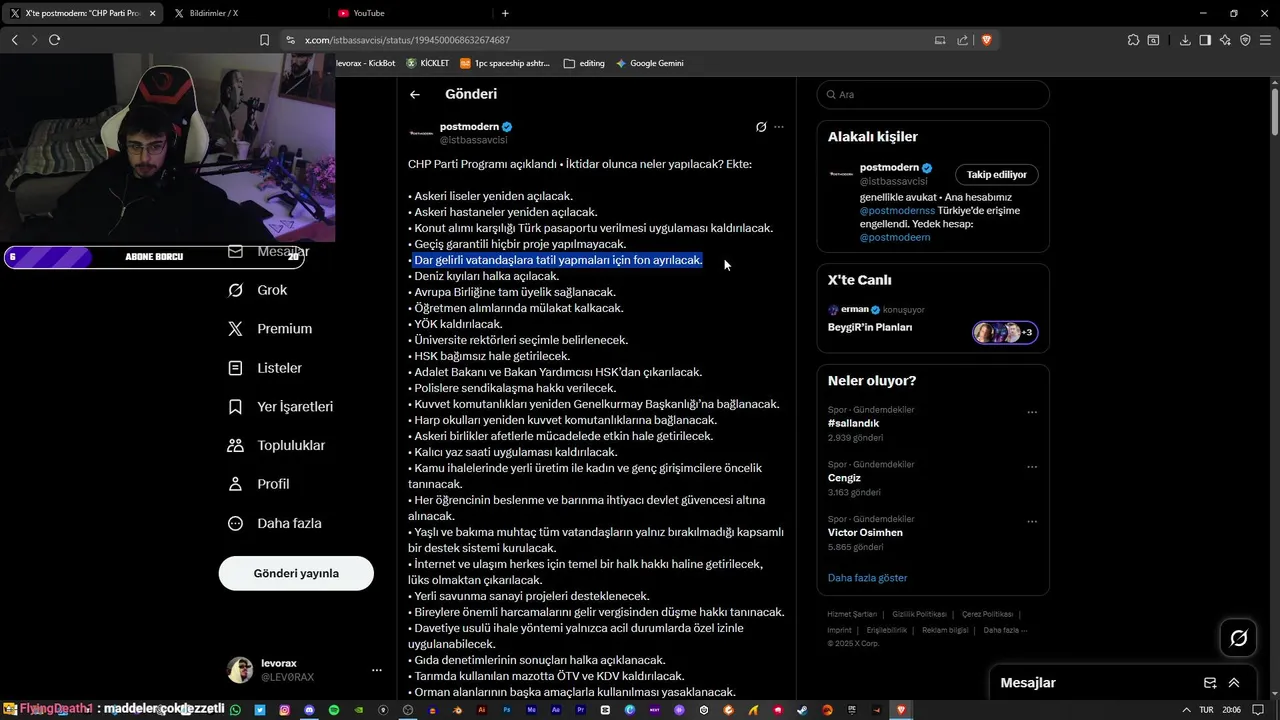Viewport: 1280px width, 720px height.
Task: Click Takip ediliyor button
Action: (x=996, y=175)
